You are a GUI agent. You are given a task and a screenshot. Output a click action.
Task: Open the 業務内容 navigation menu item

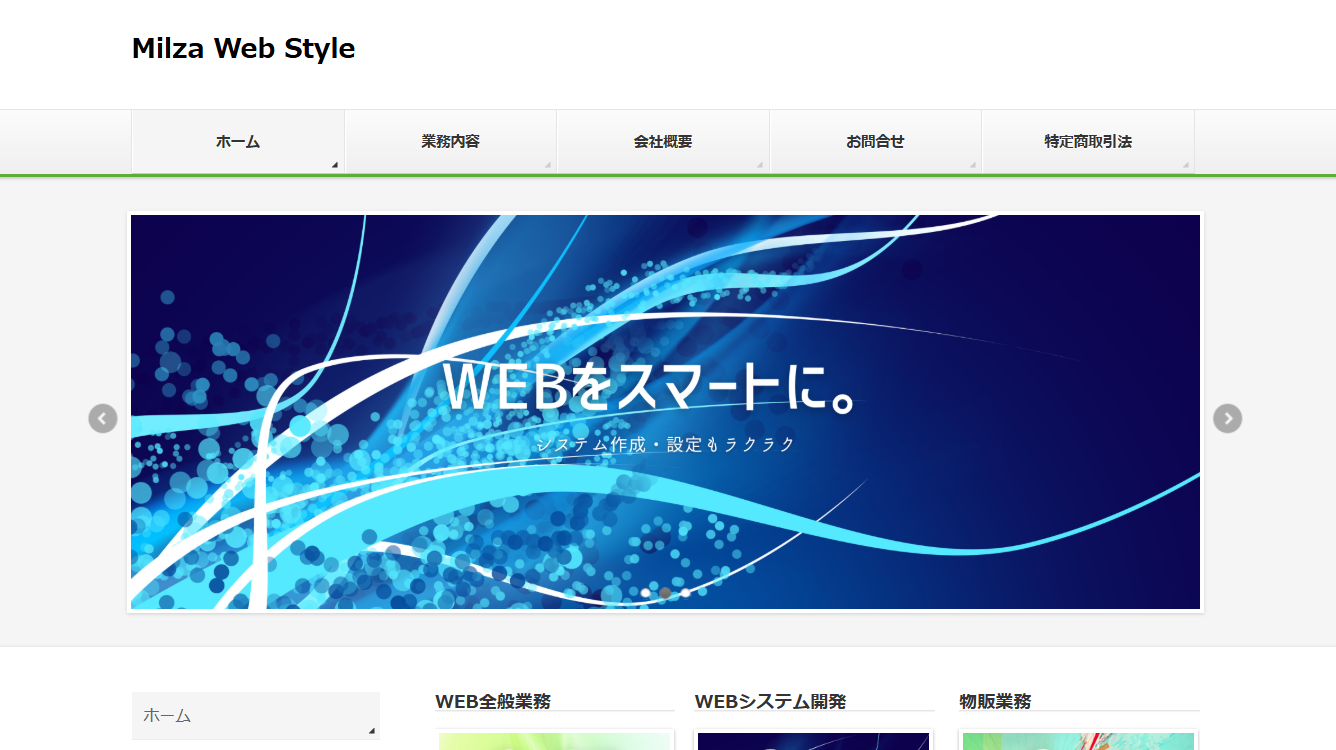(x=450, y=142)
